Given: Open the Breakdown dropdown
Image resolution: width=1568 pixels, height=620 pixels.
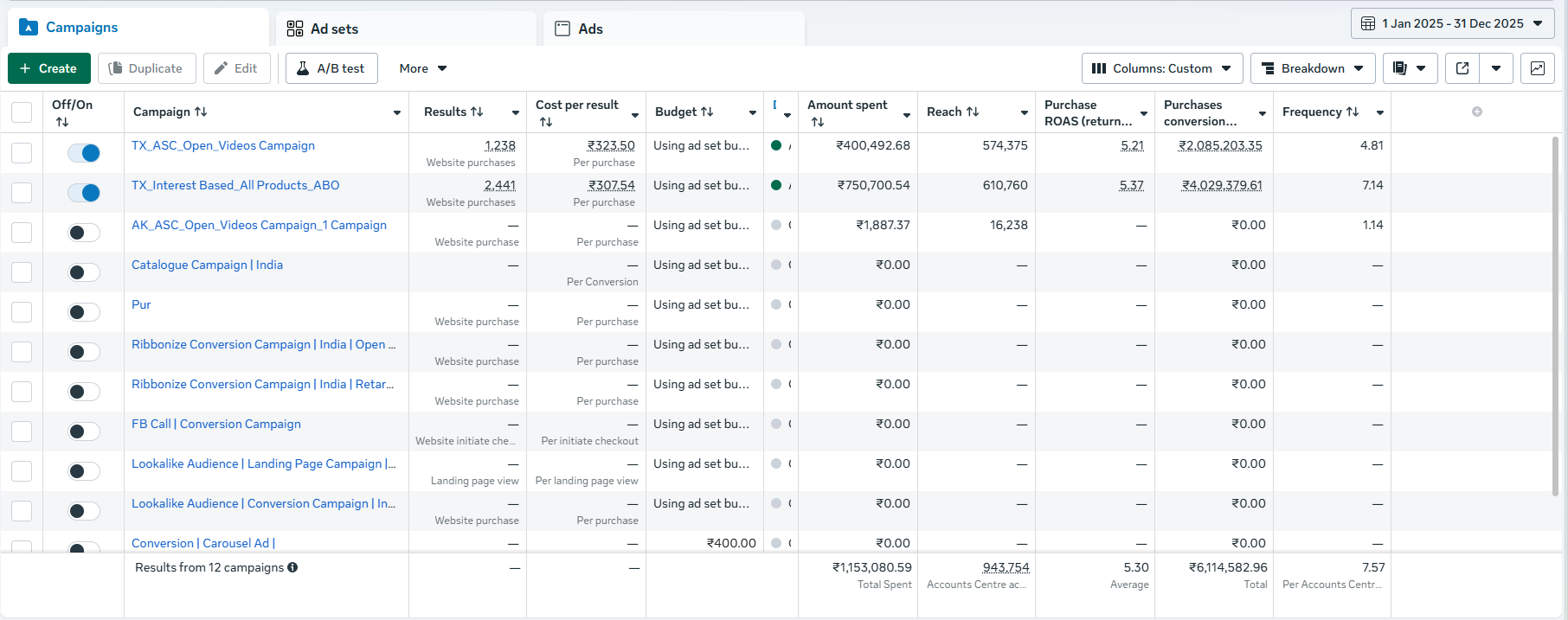Looking at the screenshot, I should (x=1312, y=68).
